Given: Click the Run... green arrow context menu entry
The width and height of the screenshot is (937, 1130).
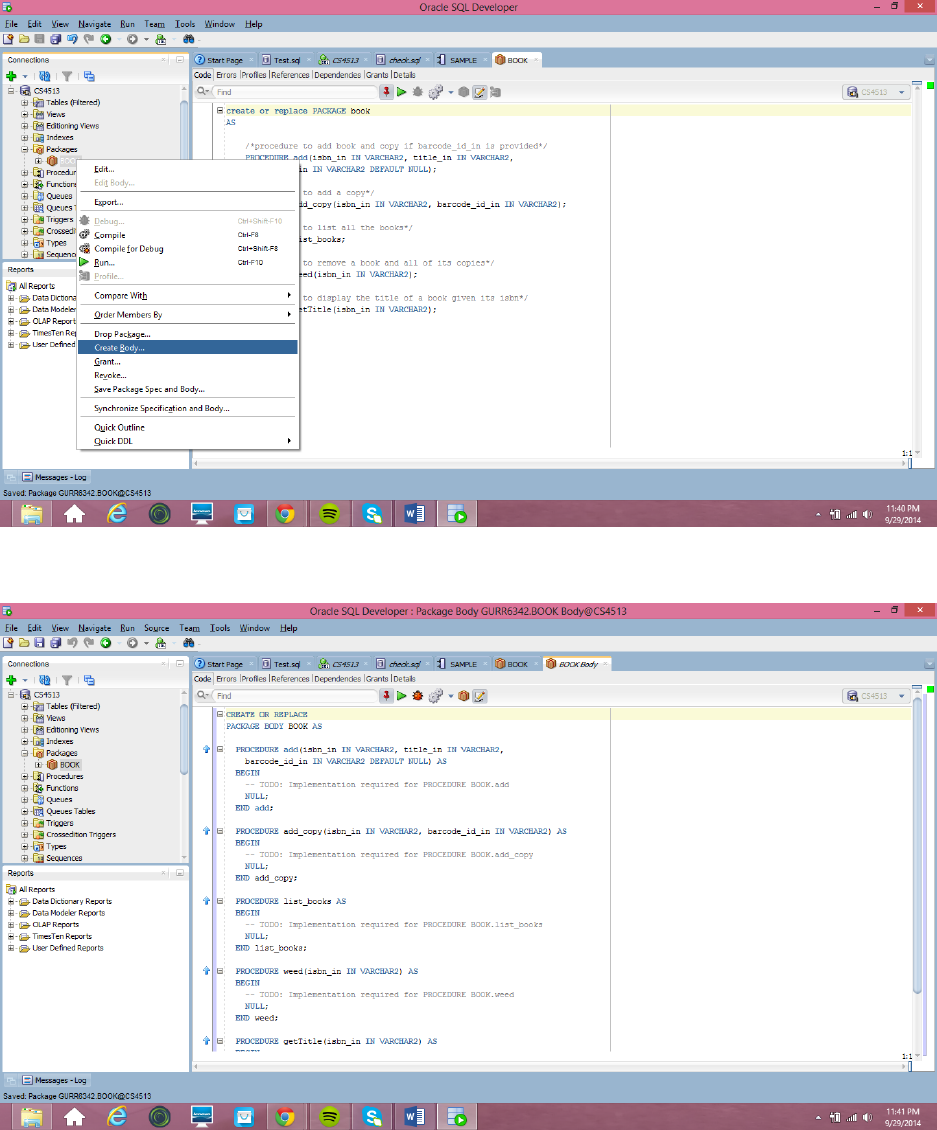Looking at the screenshot, I should tap(187, 262).
